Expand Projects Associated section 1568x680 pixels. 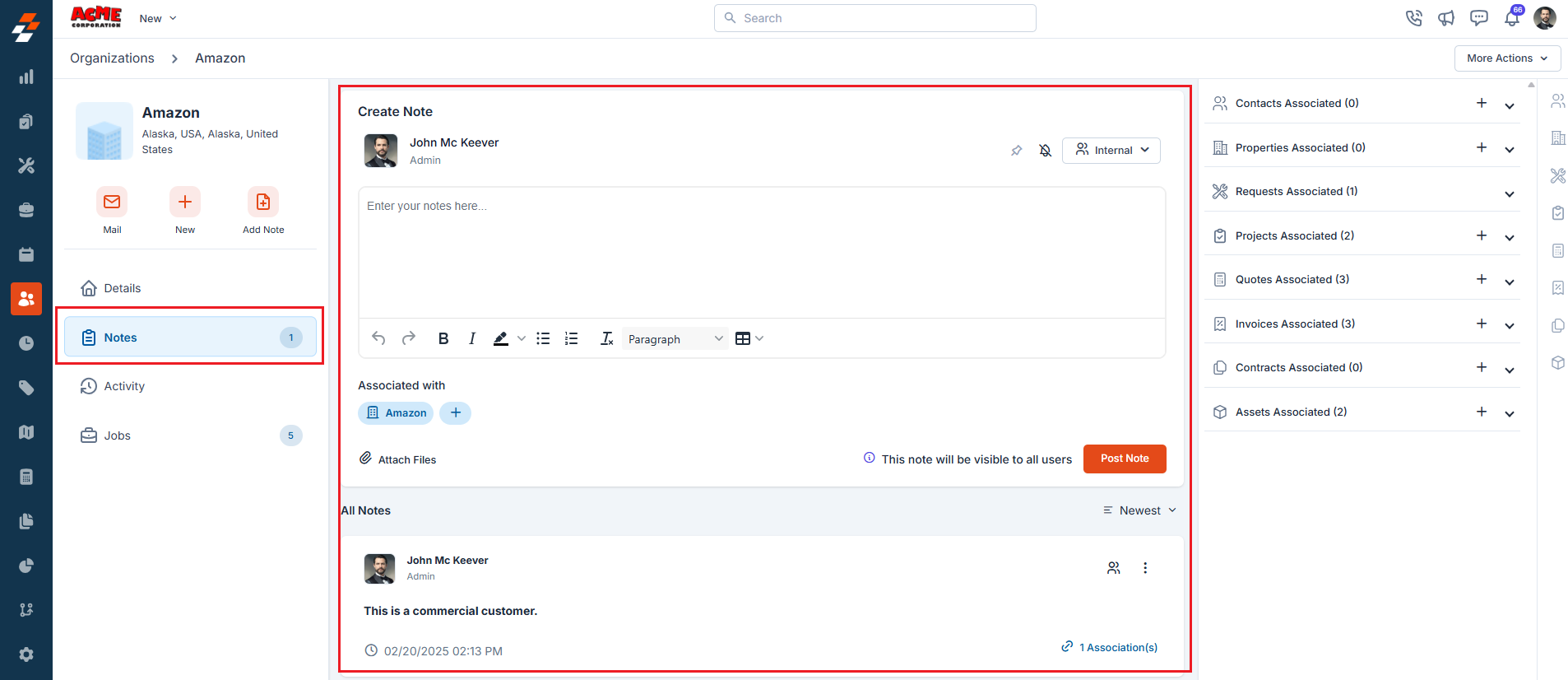coord(1510,236)
